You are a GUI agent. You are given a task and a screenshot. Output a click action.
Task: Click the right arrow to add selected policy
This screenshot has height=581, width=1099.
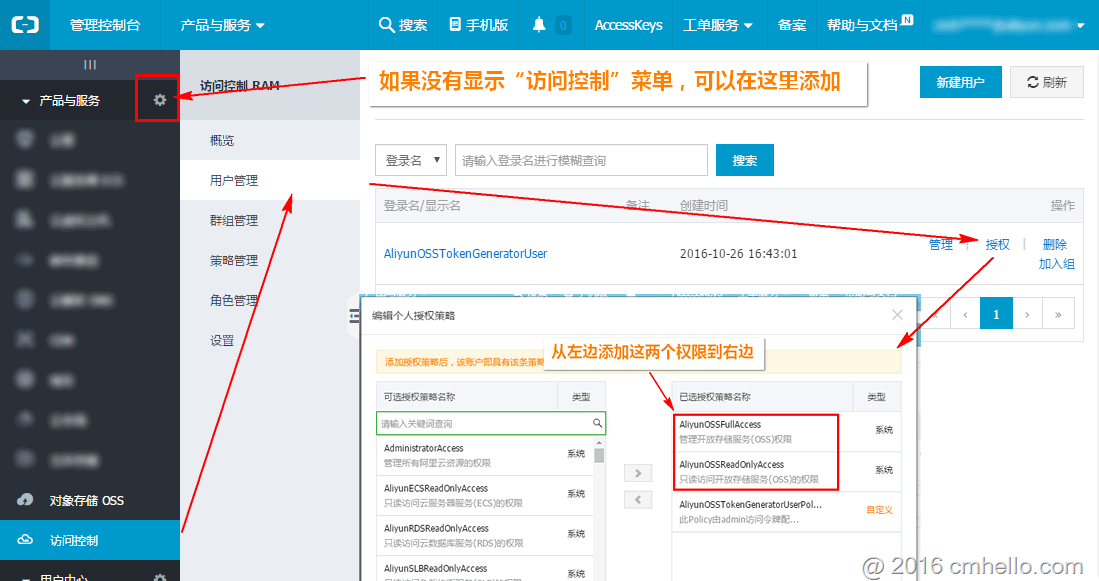click(x=637, y=473)
